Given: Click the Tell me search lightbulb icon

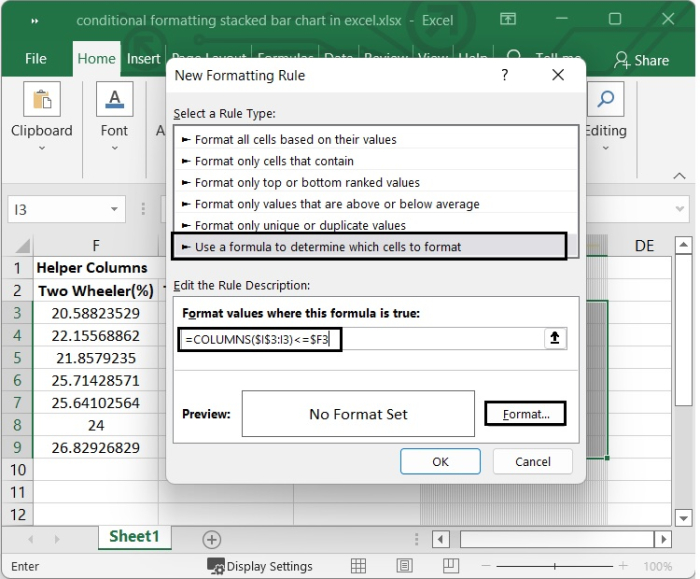Looking at the screenshot, I should pos(514,56).
